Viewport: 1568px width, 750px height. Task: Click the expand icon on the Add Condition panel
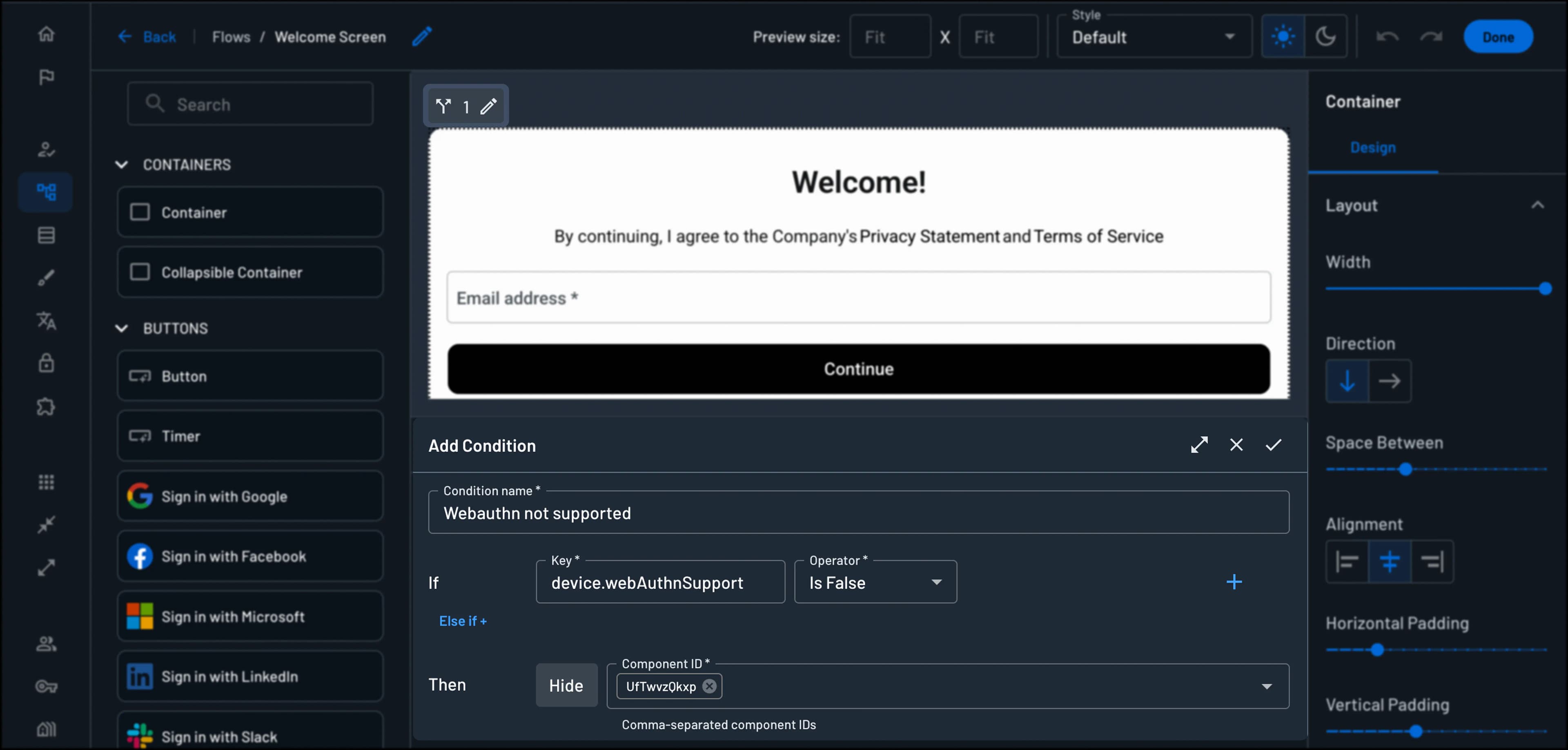tap(1199, 444)
